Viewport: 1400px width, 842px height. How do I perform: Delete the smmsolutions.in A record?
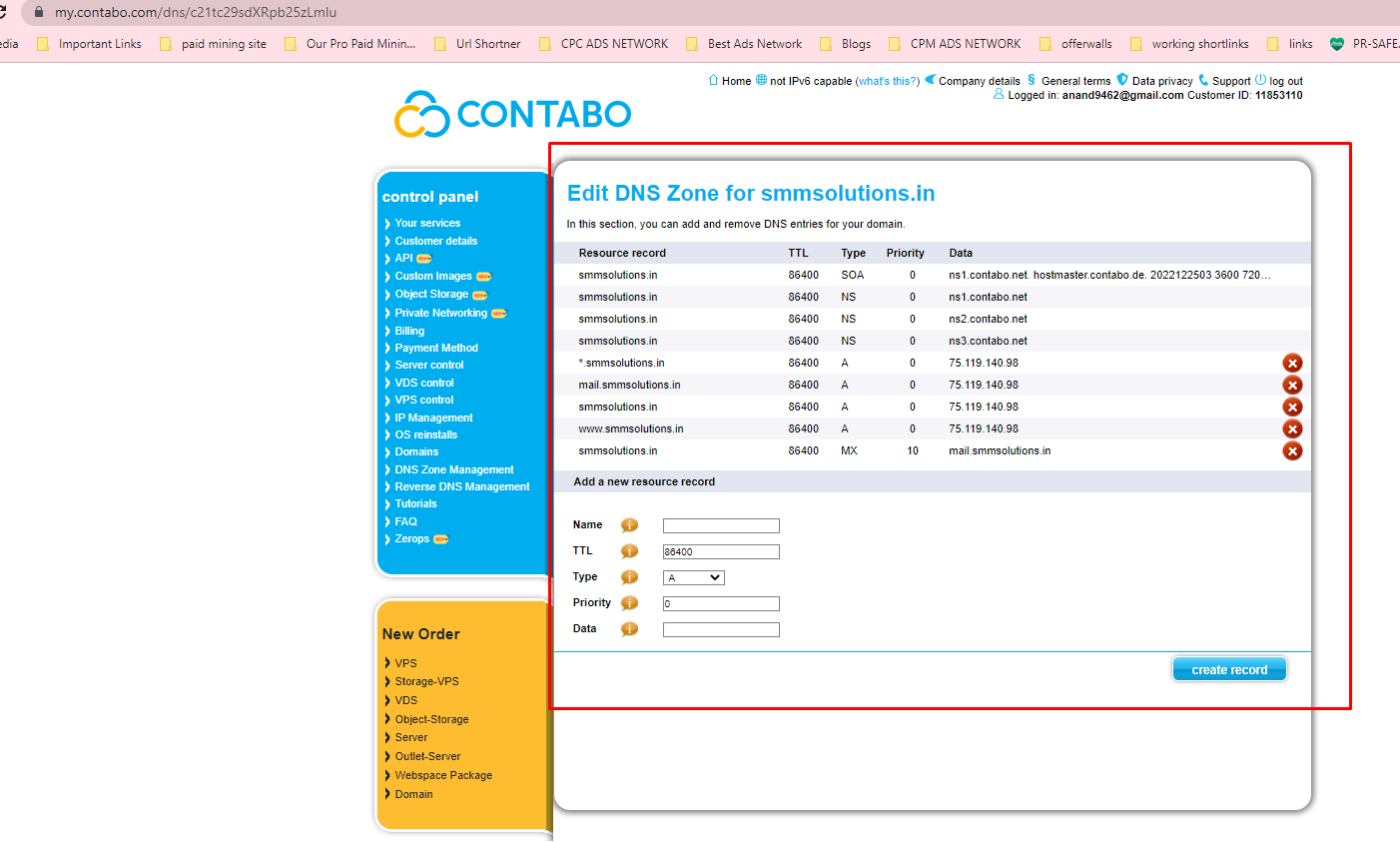click(1292, 408)
